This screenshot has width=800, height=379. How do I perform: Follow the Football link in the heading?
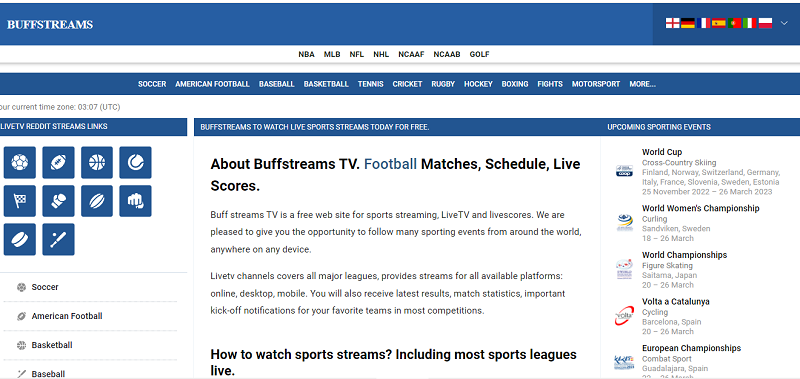(390, 164)
